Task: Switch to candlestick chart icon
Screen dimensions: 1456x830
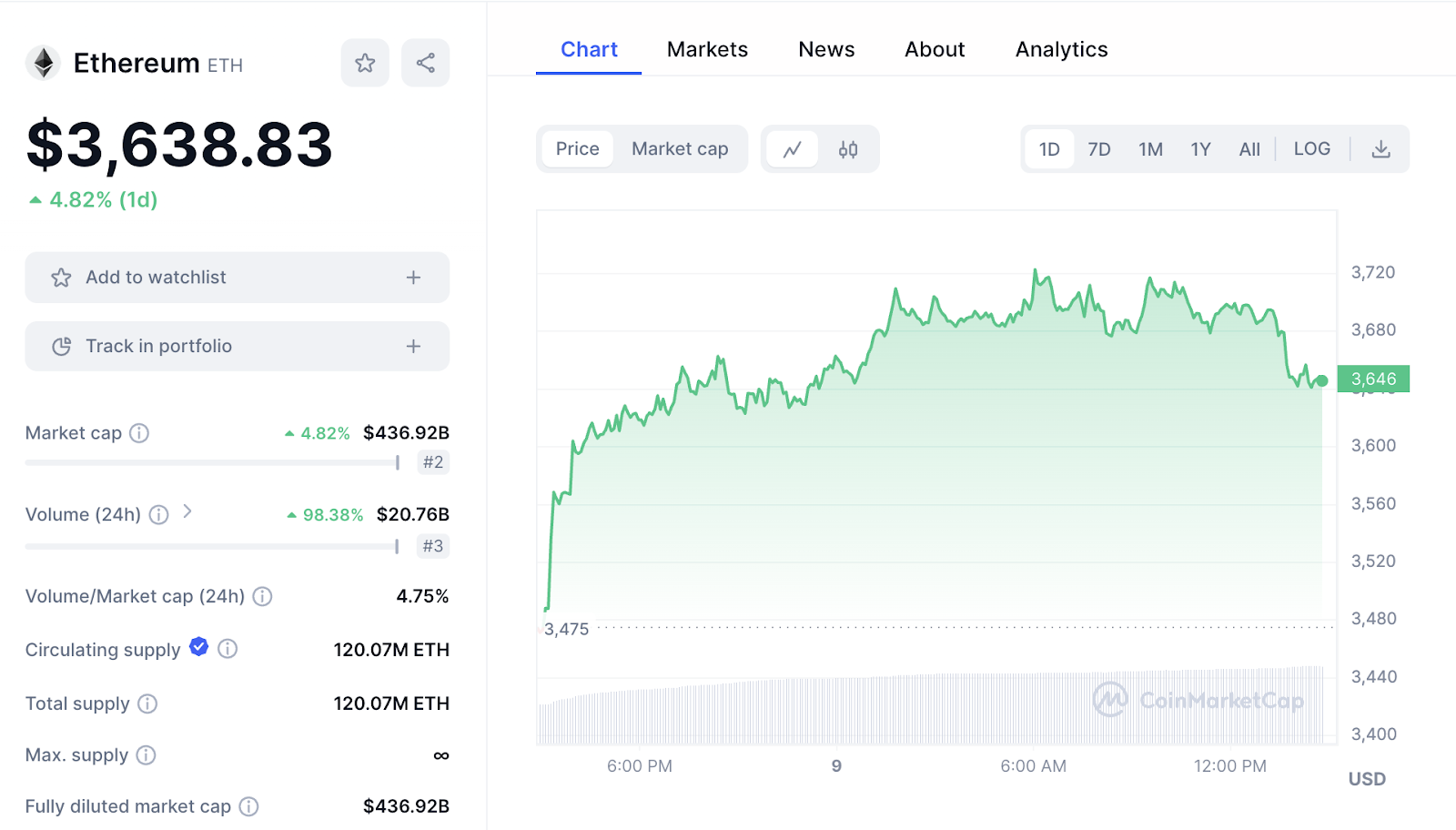Action: tap(848, 149)
